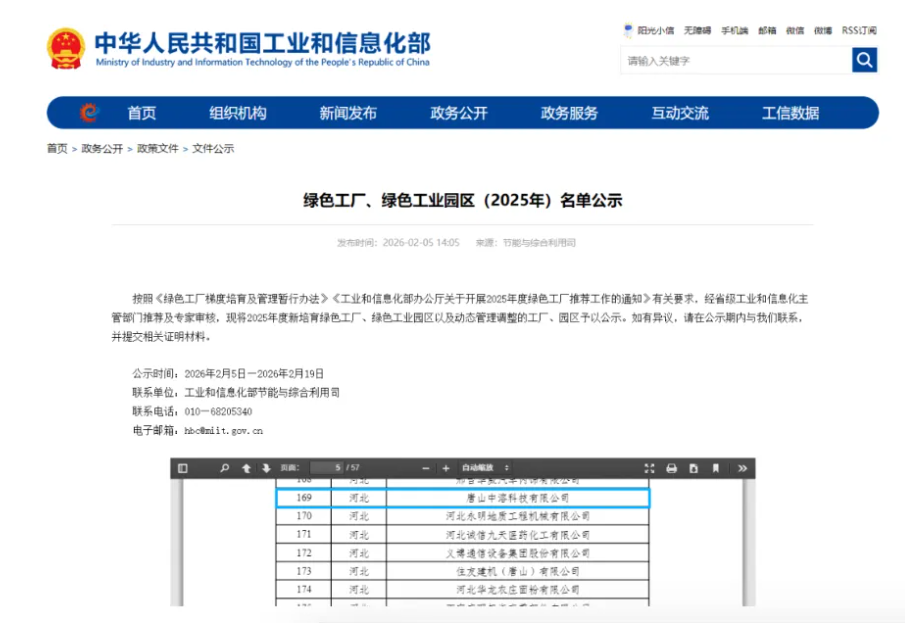
Task: Open the PDF find magnifier tool
Action: click(x=225, y=468)
